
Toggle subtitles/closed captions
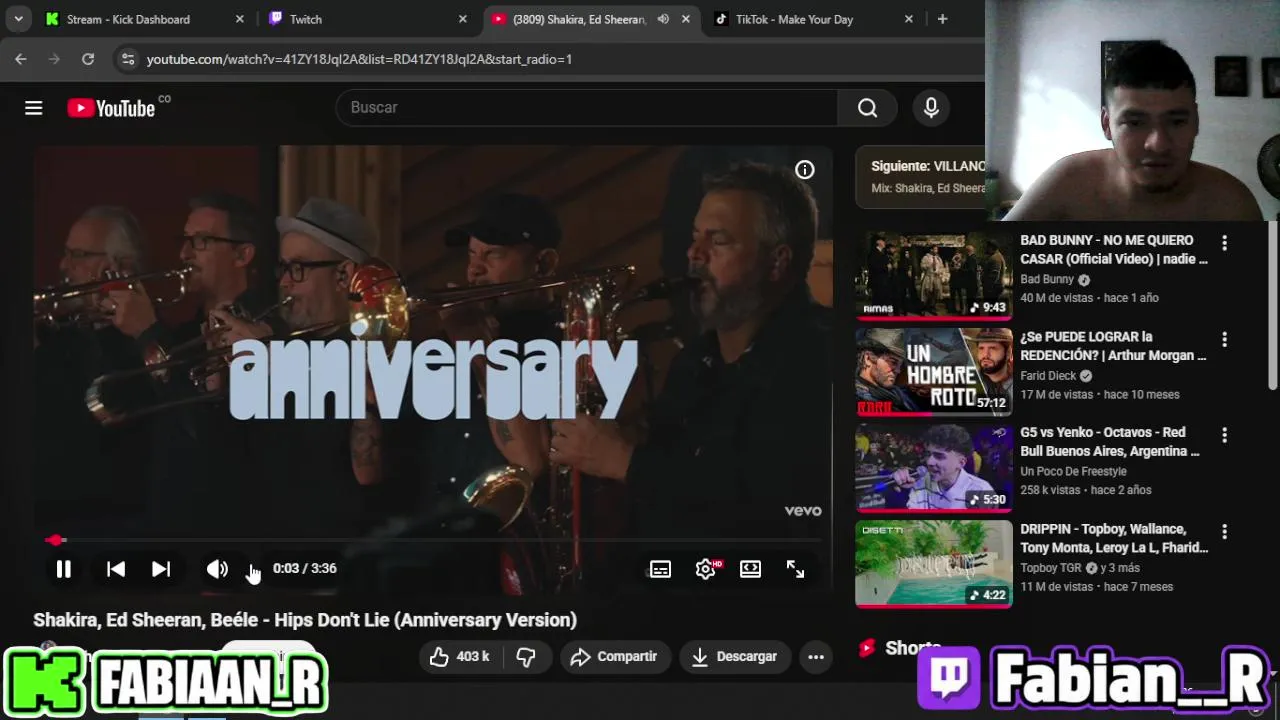pyautogui.click(x=661, y=569)
